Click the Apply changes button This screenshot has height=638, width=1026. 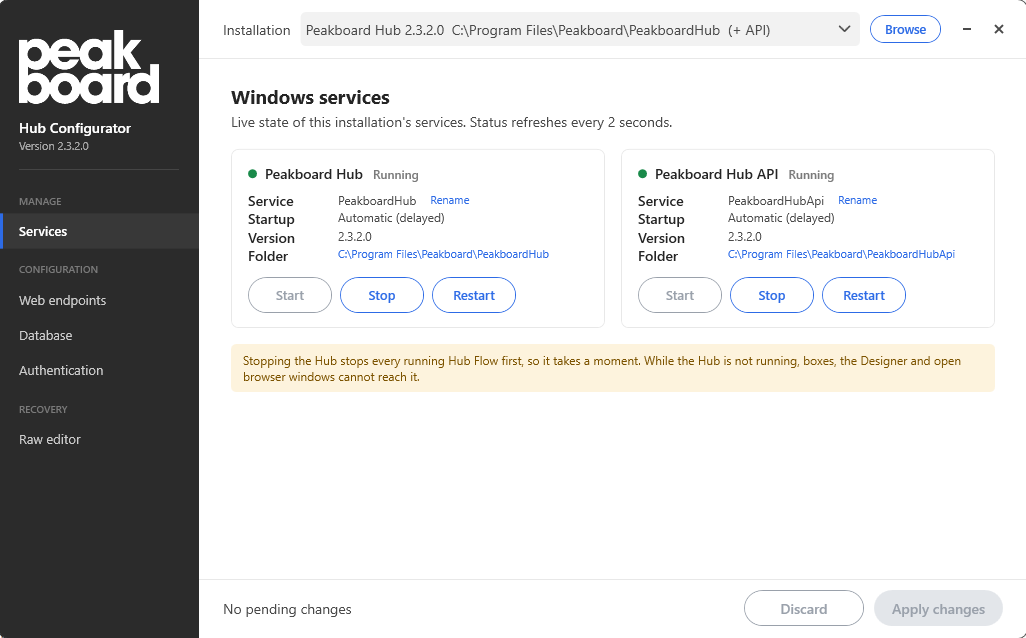click(938, 609)
